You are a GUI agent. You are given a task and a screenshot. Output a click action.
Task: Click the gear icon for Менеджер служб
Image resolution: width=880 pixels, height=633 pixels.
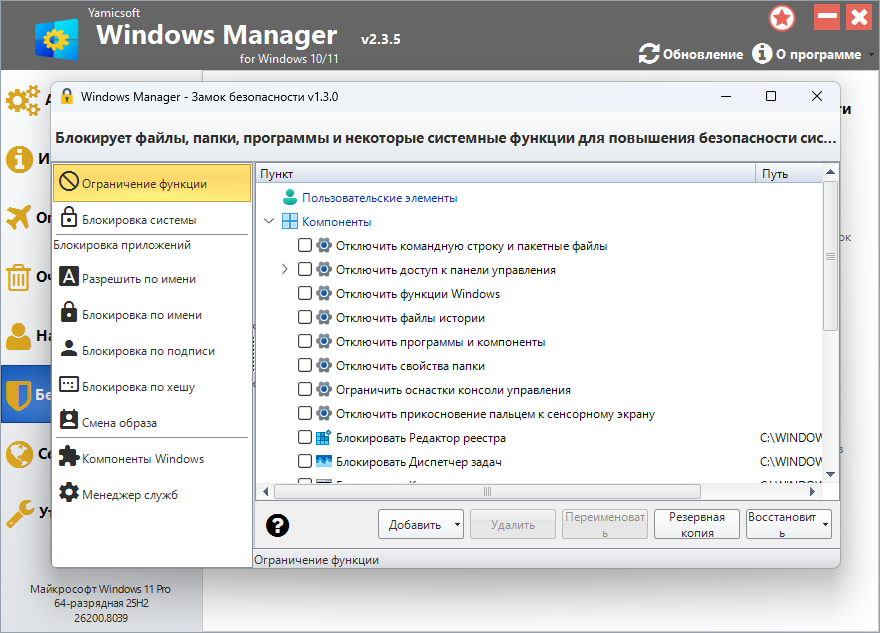[69, 494]
